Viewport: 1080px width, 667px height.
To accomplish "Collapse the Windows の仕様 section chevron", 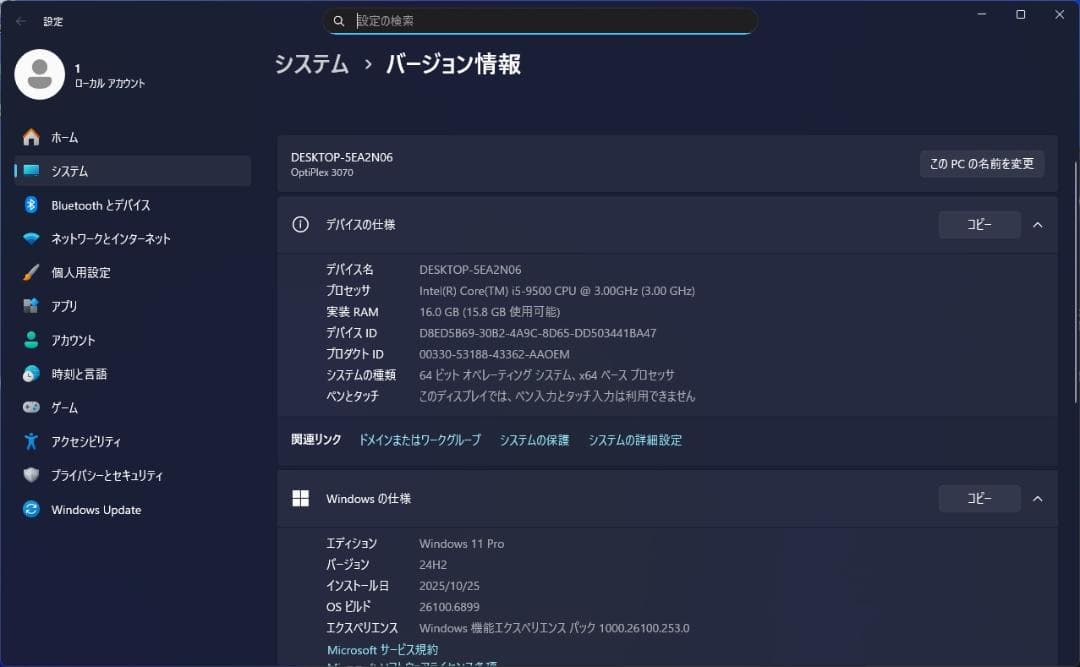I will pyautogui.click(x=1037, y=498).
